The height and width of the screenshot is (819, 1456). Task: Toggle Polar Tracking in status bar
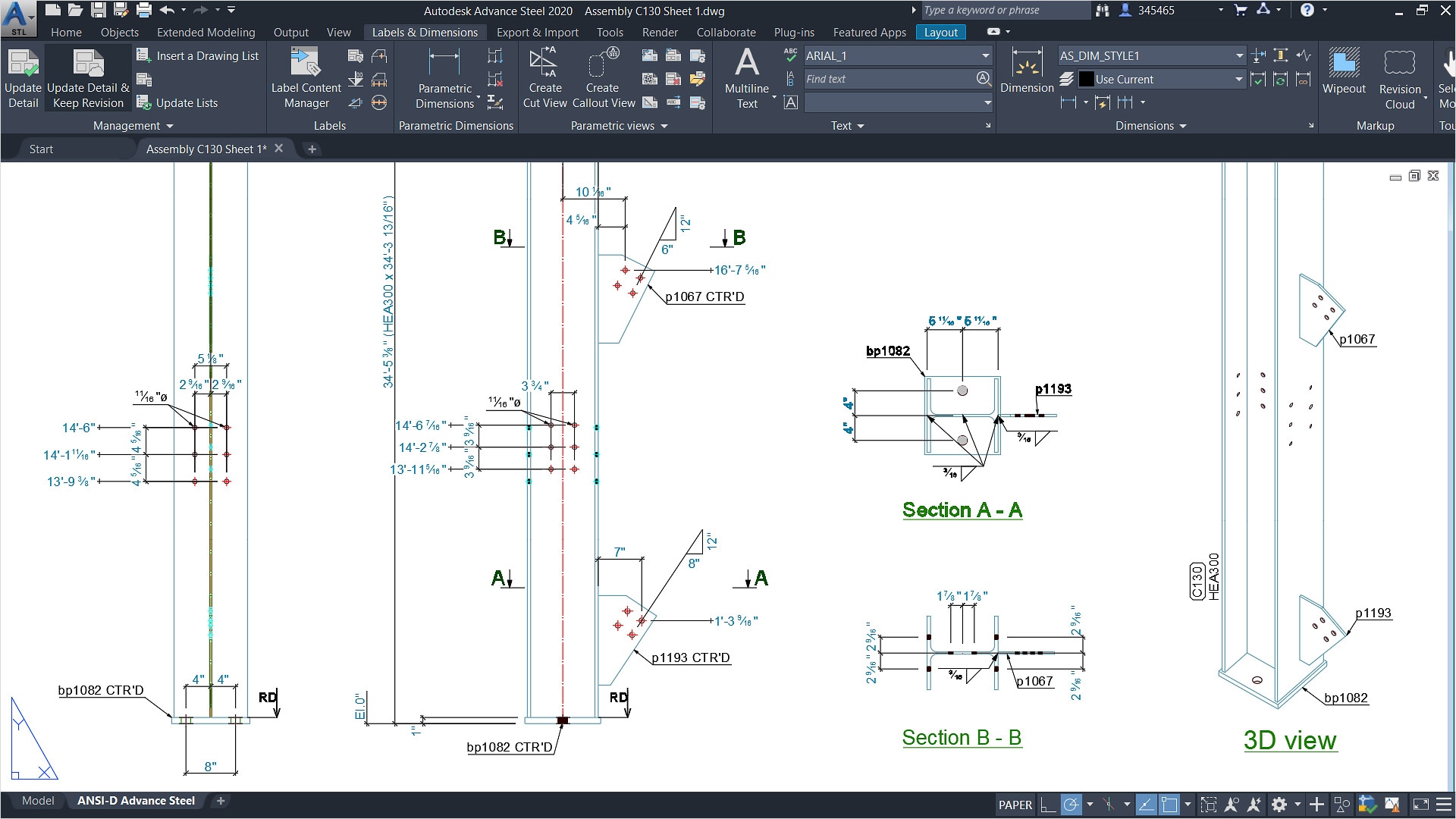point(1071,805)
